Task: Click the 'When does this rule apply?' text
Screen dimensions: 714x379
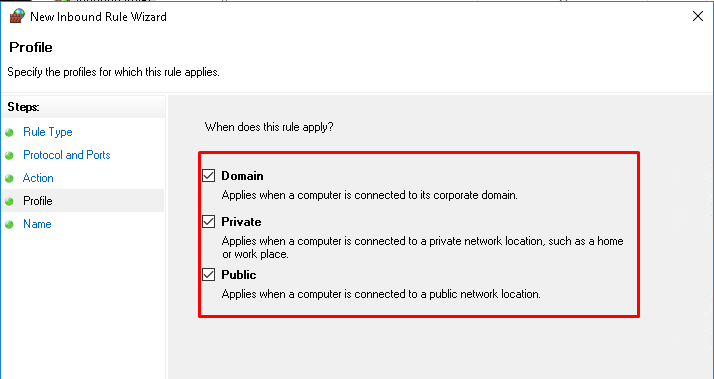Action: coord(269,127)
